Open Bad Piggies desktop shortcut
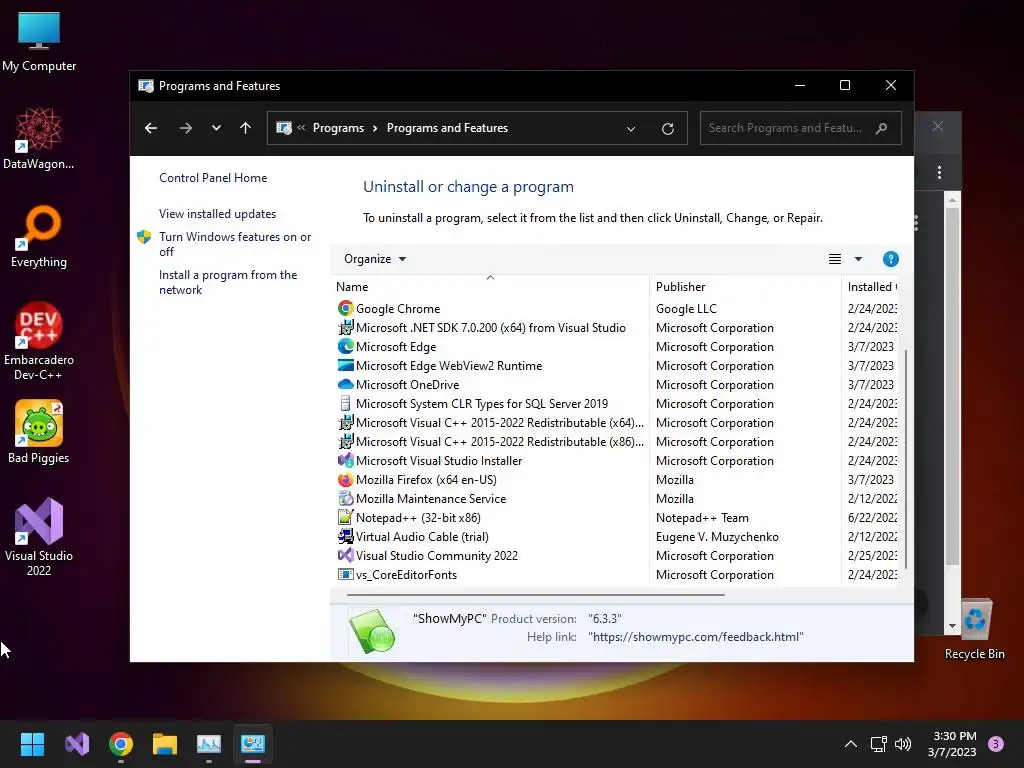This screenshot has height=768, width=1024. click(x=39, y=432)
